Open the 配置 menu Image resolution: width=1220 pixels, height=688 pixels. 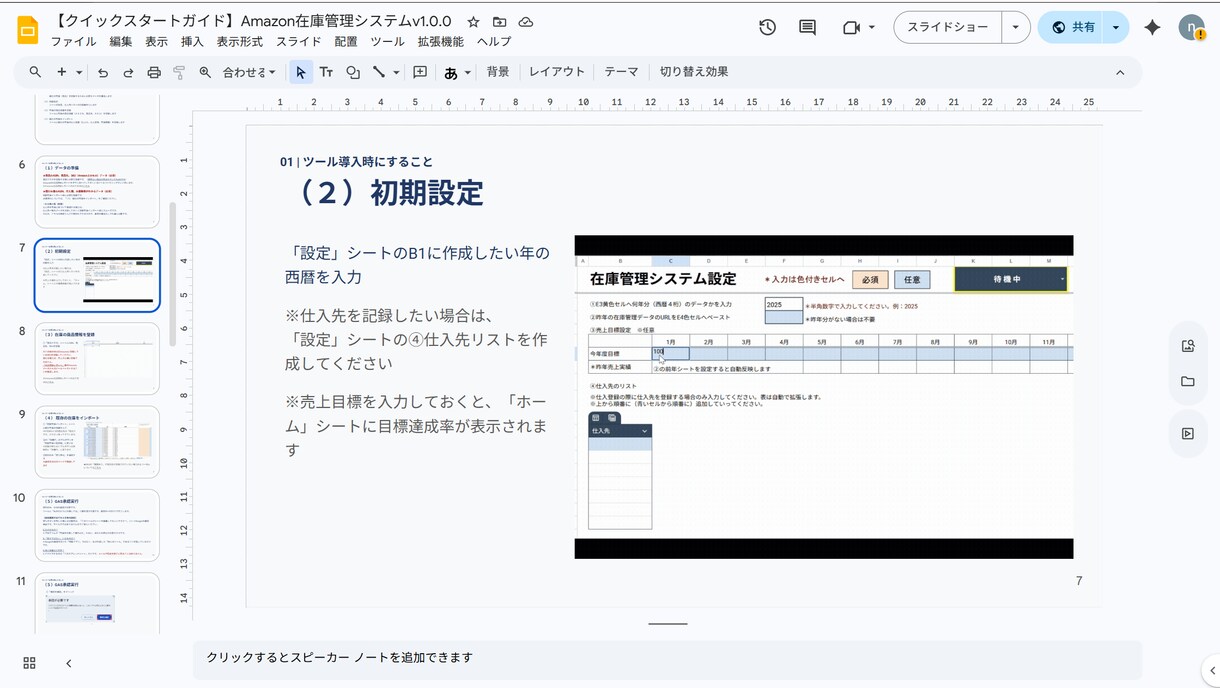pos(346,42)
